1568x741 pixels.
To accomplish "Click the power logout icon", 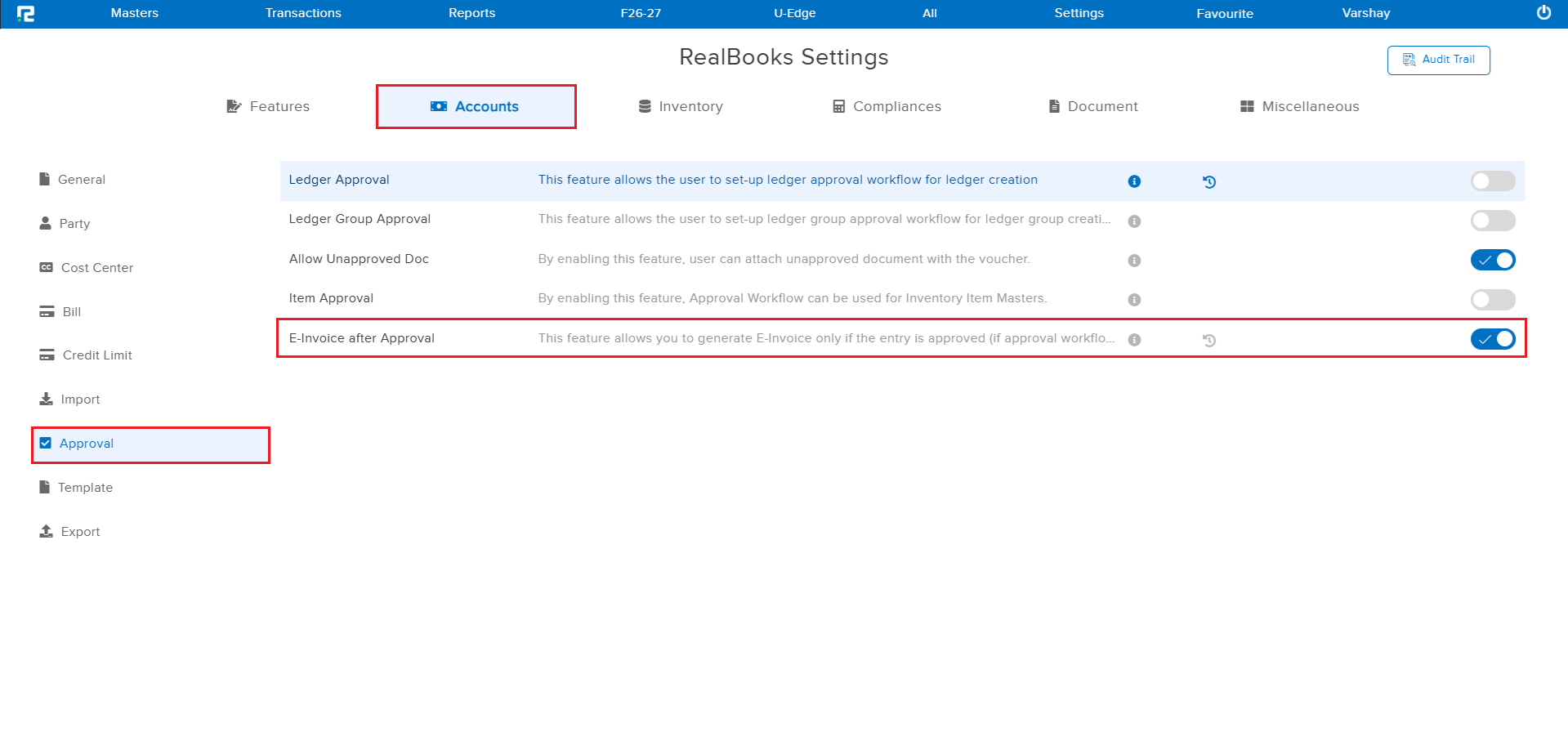I will tap(1543, 13).
